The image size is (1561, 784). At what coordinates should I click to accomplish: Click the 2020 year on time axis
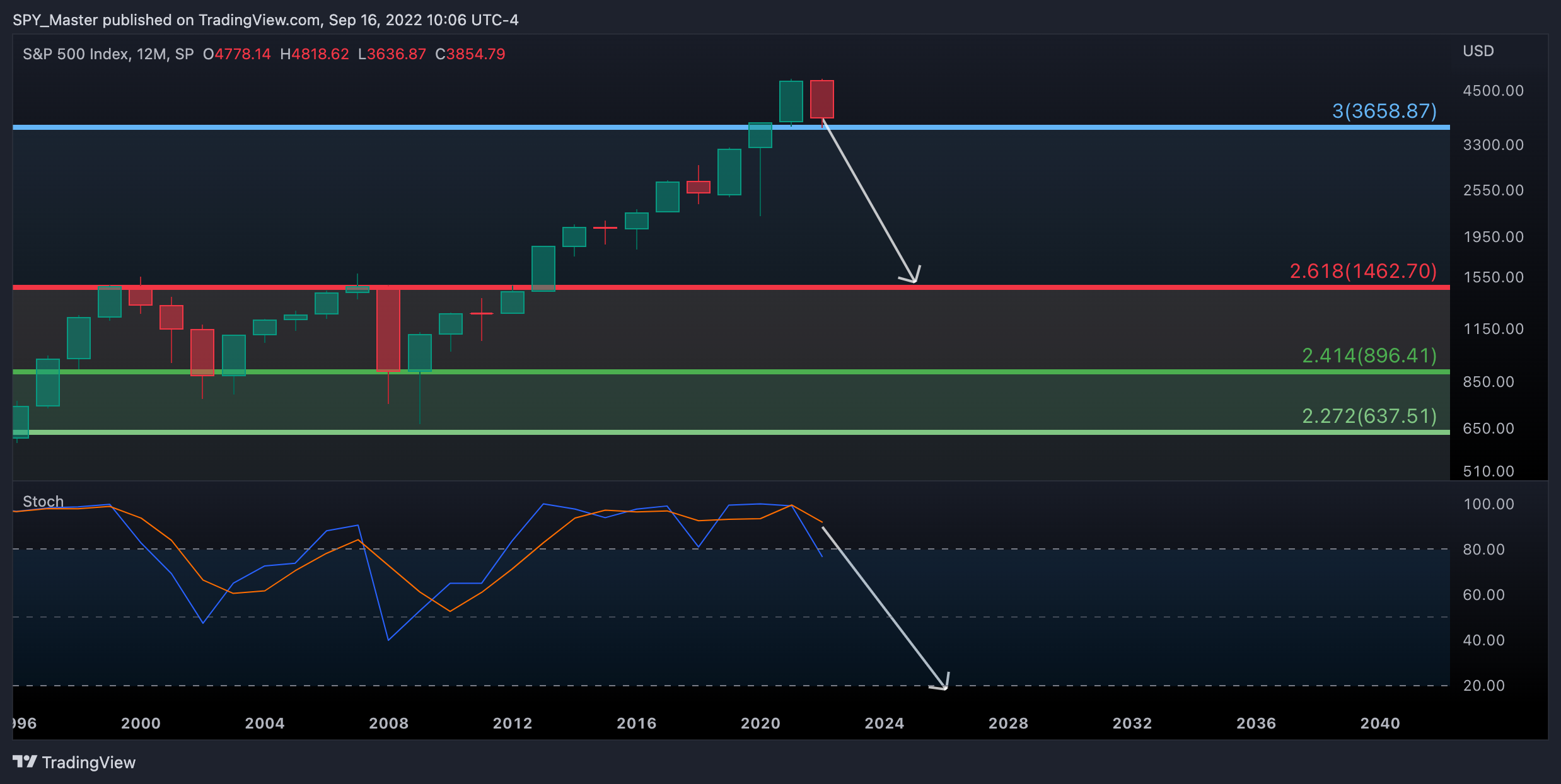click(x=760, y=723)
